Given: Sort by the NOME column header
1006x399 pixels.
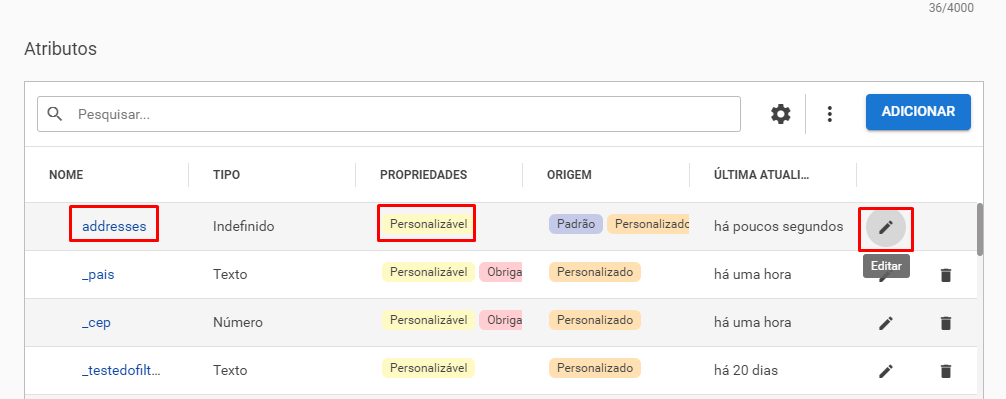Looking at the screenshot, I should coord(66,175).
